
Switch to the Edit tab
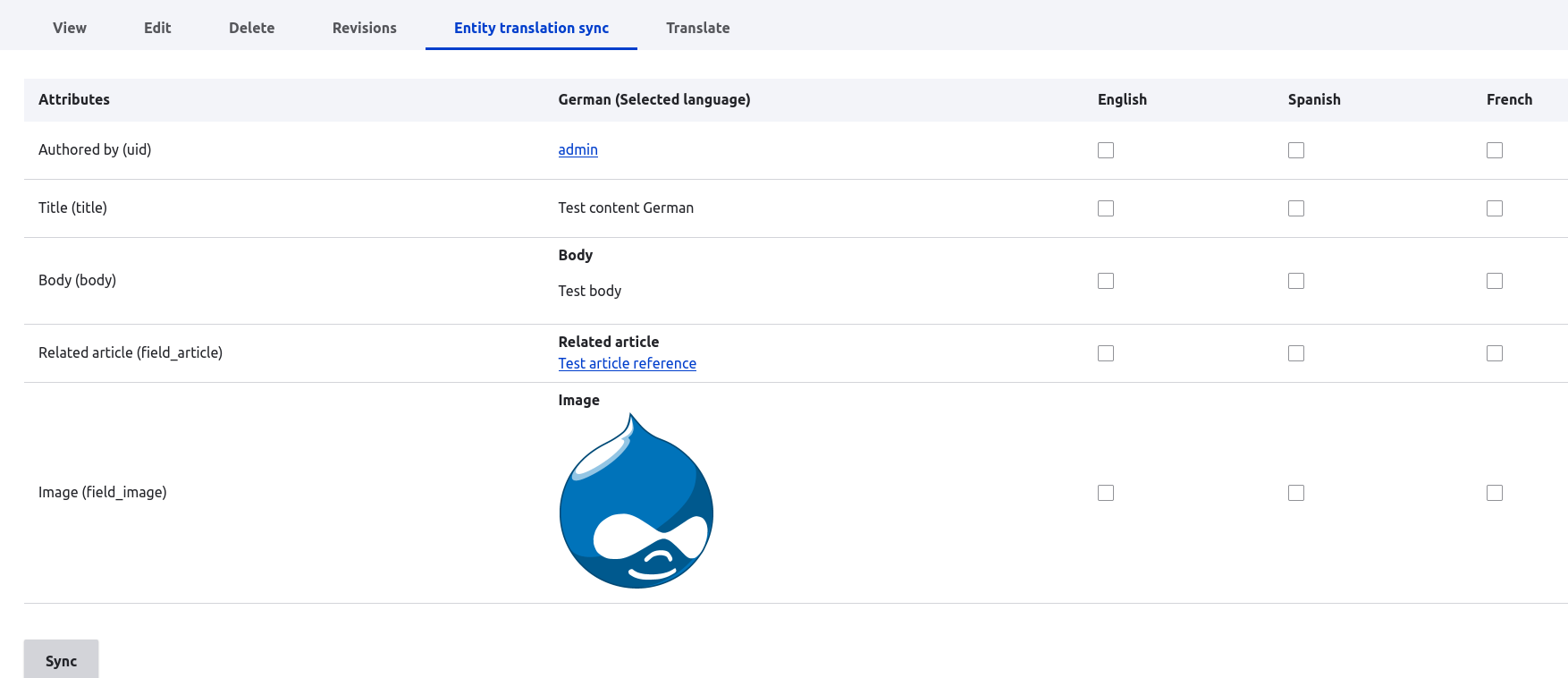[x=157, y=28]
